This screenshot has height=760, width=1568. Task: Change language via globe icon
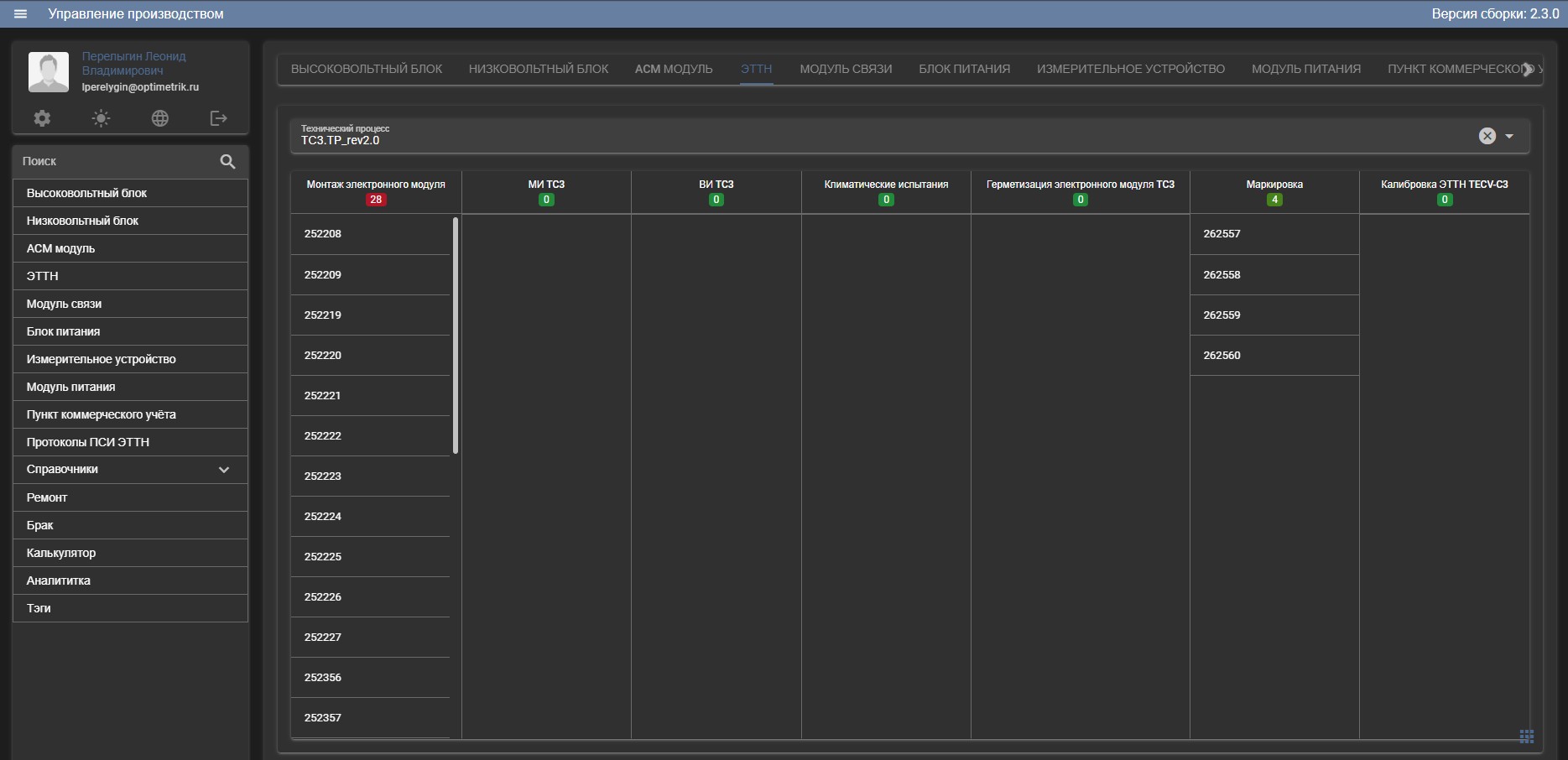tap(159, 118)
